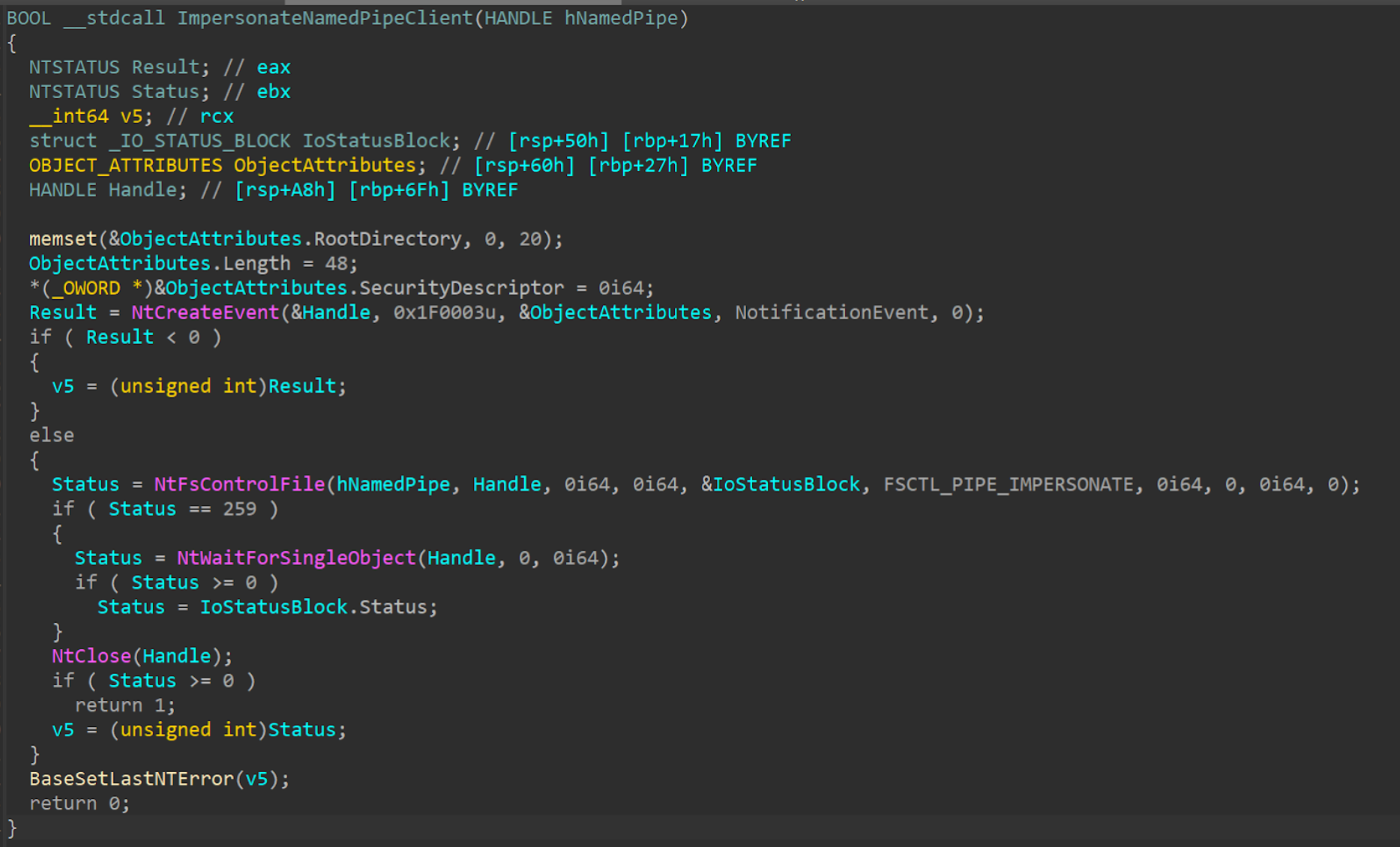Click the 'if ( Status >= 0 )' inside wait block
Screen dimensions: 1400x847
pyautogui.click(x=176, y=582)
